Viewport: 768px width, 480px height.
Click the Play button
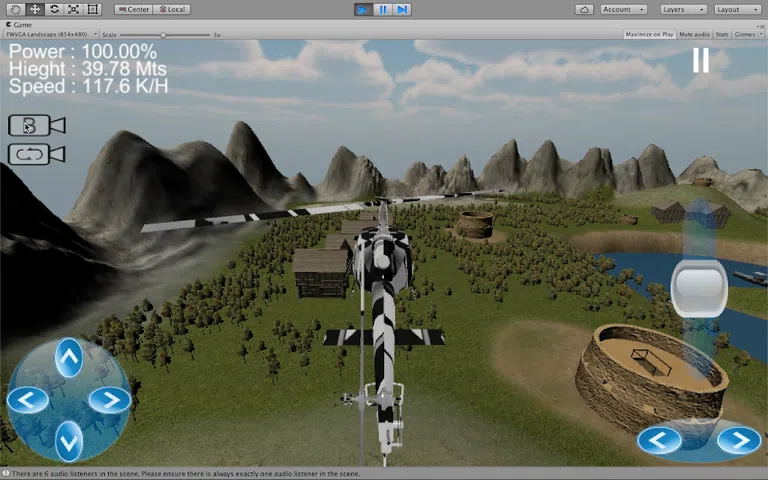pyautogui.click(x=363, y=9)
